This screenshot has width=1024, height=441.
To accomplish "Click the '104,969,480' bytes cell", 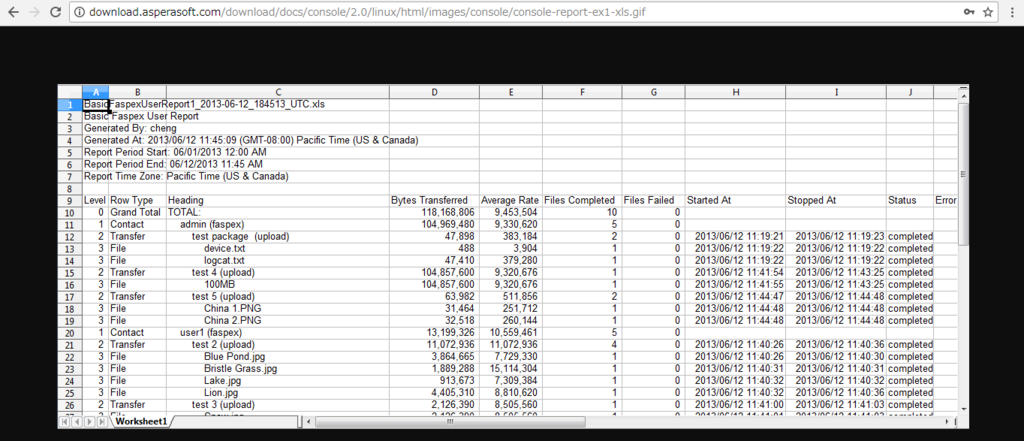I will pyautogui.click(x=434, y=224).
